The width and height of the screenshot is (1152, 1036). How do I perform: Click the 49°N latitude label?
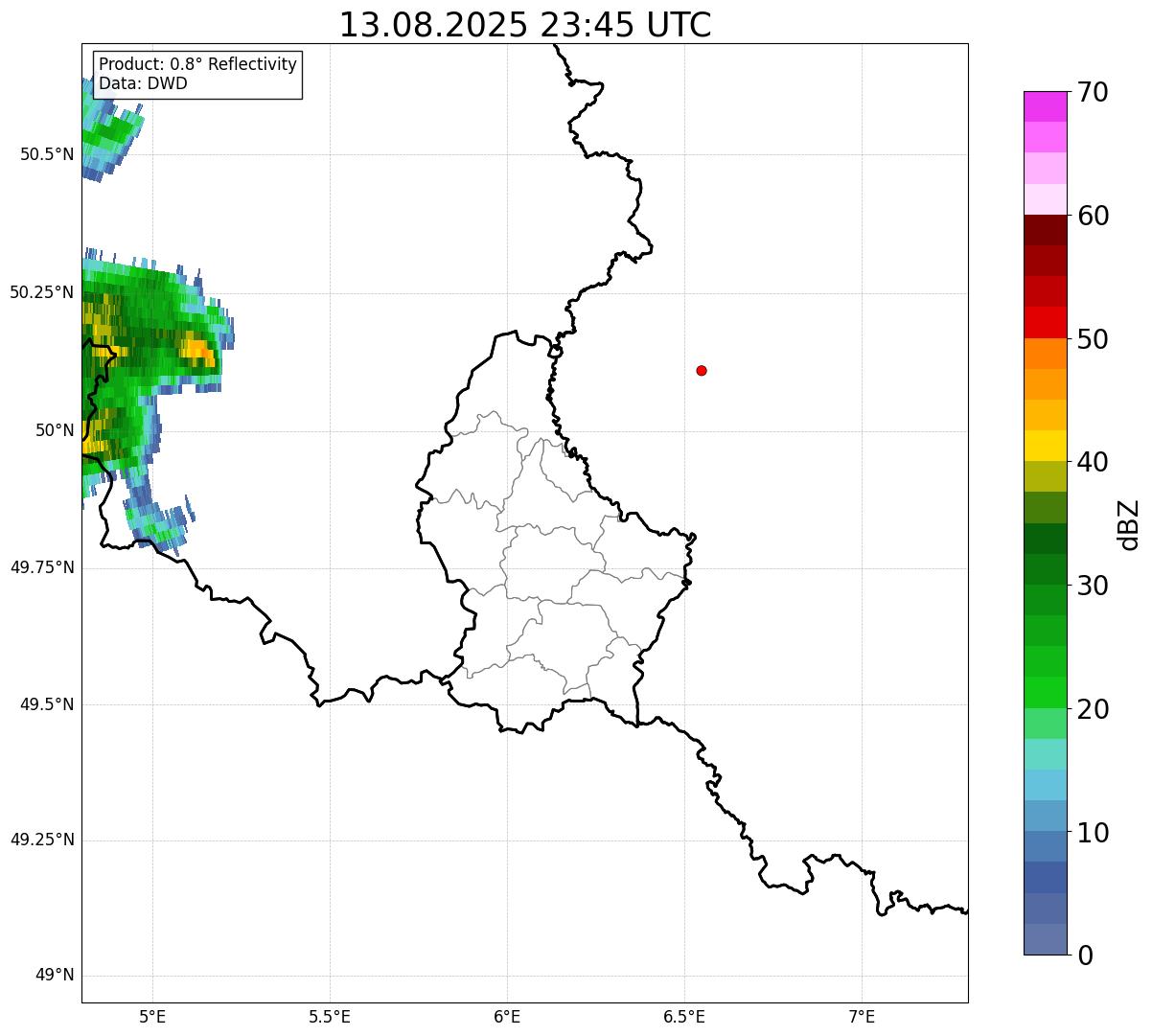pos(55,976)
